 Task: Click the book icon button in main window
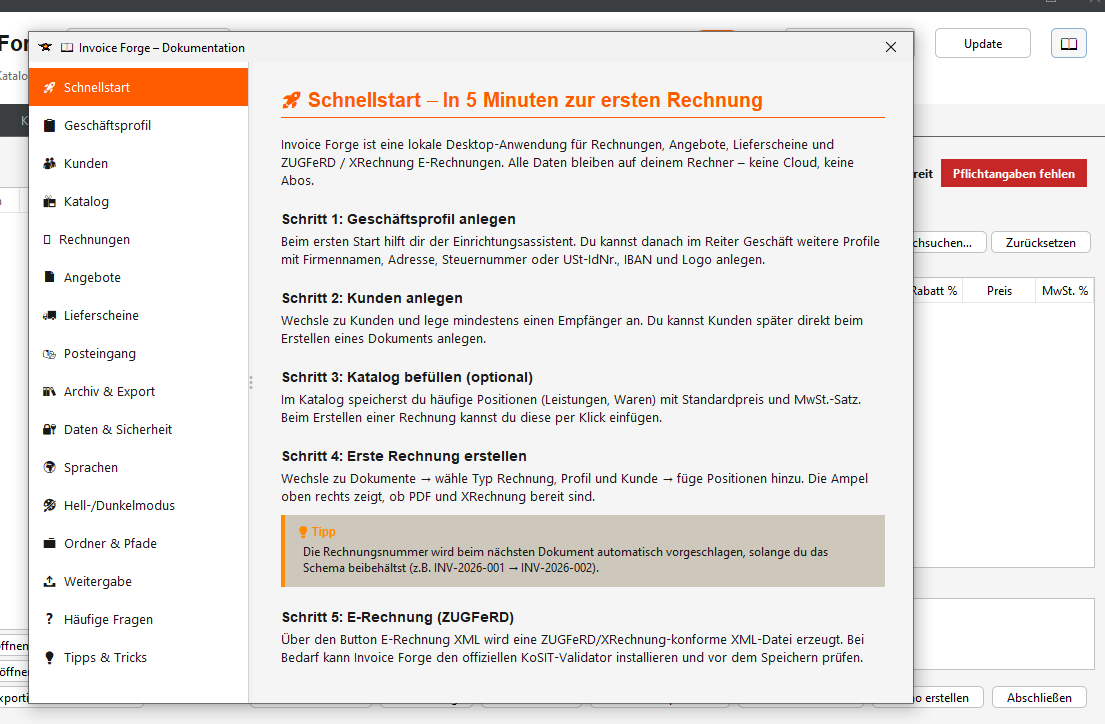point(1068,44)
